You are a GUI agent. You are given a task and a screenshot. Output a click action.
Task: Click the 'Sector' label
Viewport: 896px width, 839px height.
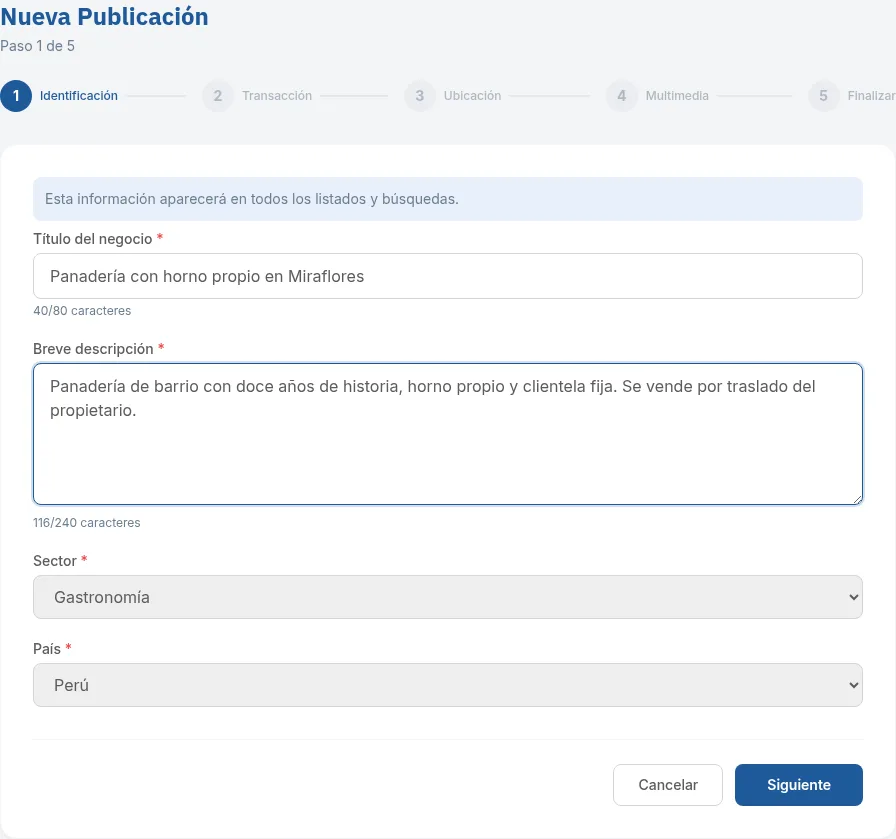pyautogui.click(x=55, y=561)
